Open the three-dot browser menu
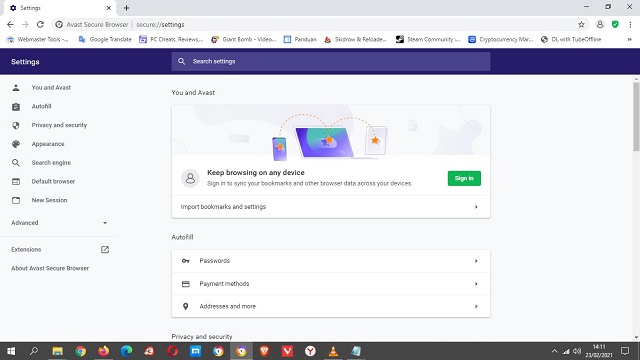This screenshot has height=360, width=640. click(x=630, y=24)
